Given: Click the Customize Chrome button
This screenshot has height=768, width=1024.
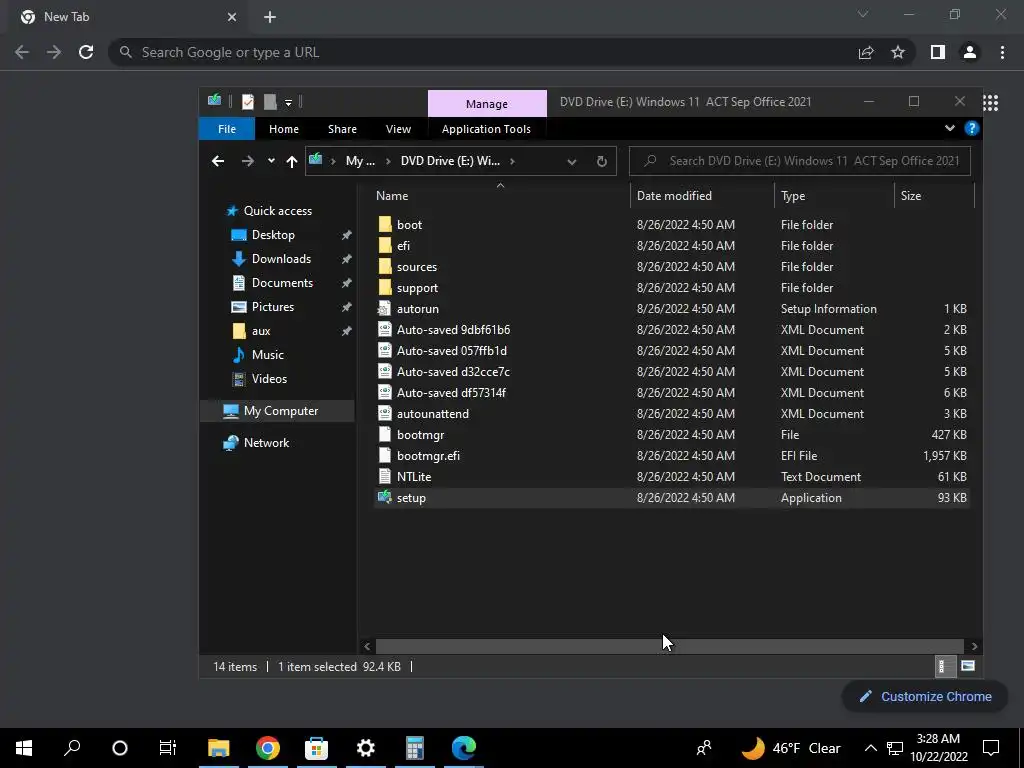Looking at the screenshot, I should (x=925, y=696).
